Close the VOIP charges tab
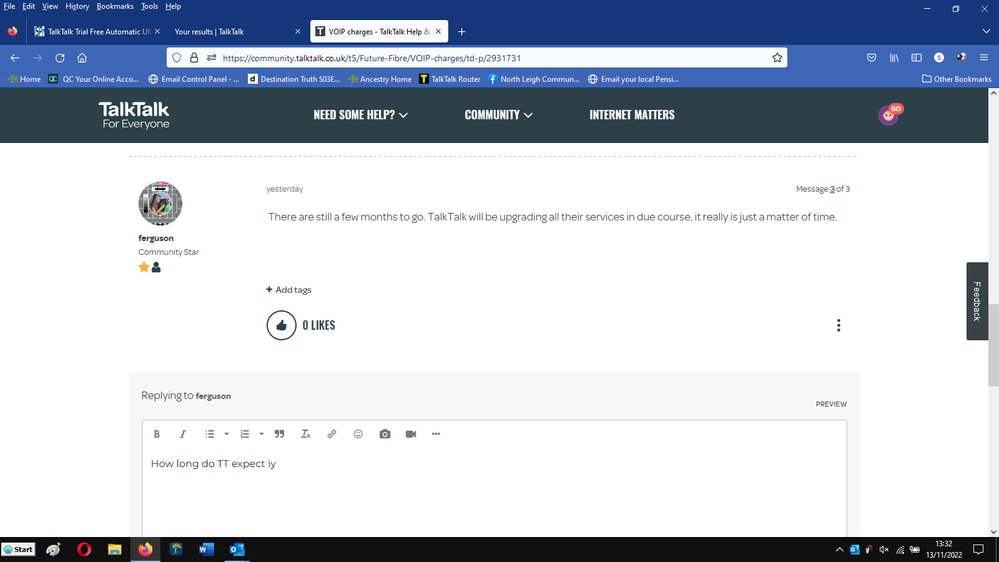999x562 pixels. tap(438, 31)
